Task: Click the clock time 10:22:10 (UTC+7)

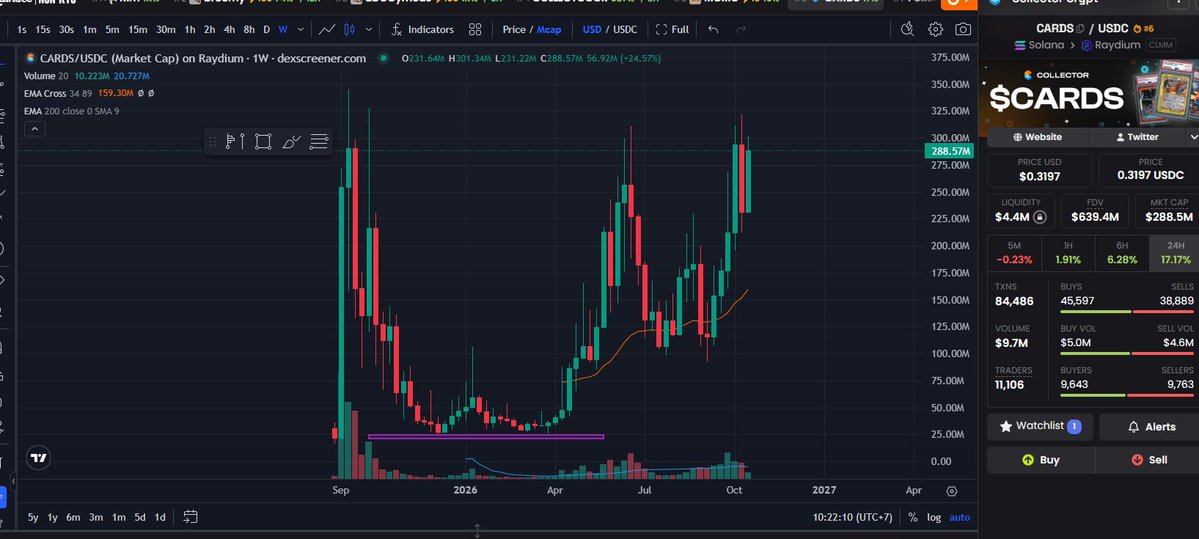Action: (853, 518)
